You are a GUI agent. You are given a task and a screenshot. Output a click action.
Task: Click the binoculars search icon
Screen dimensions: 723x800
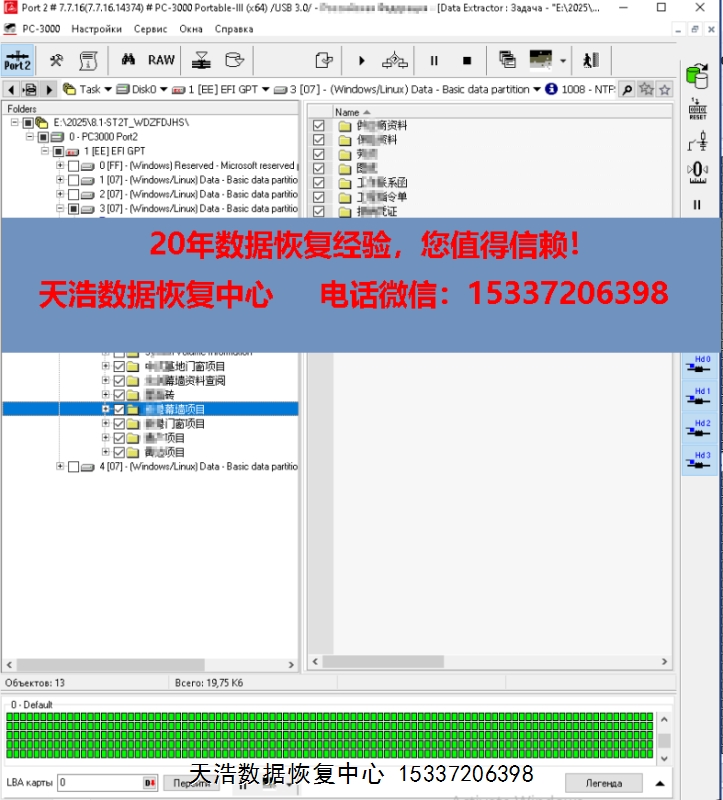click(x=129, y=60)
